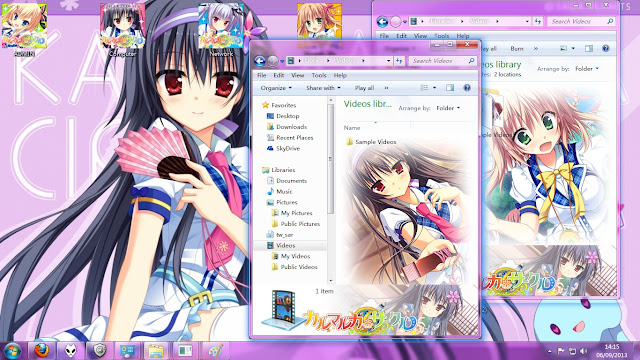Open Help icon in rear Videos window
This screenshot has width=640, height=360.
pyautogui.click(x=606, y=48)
